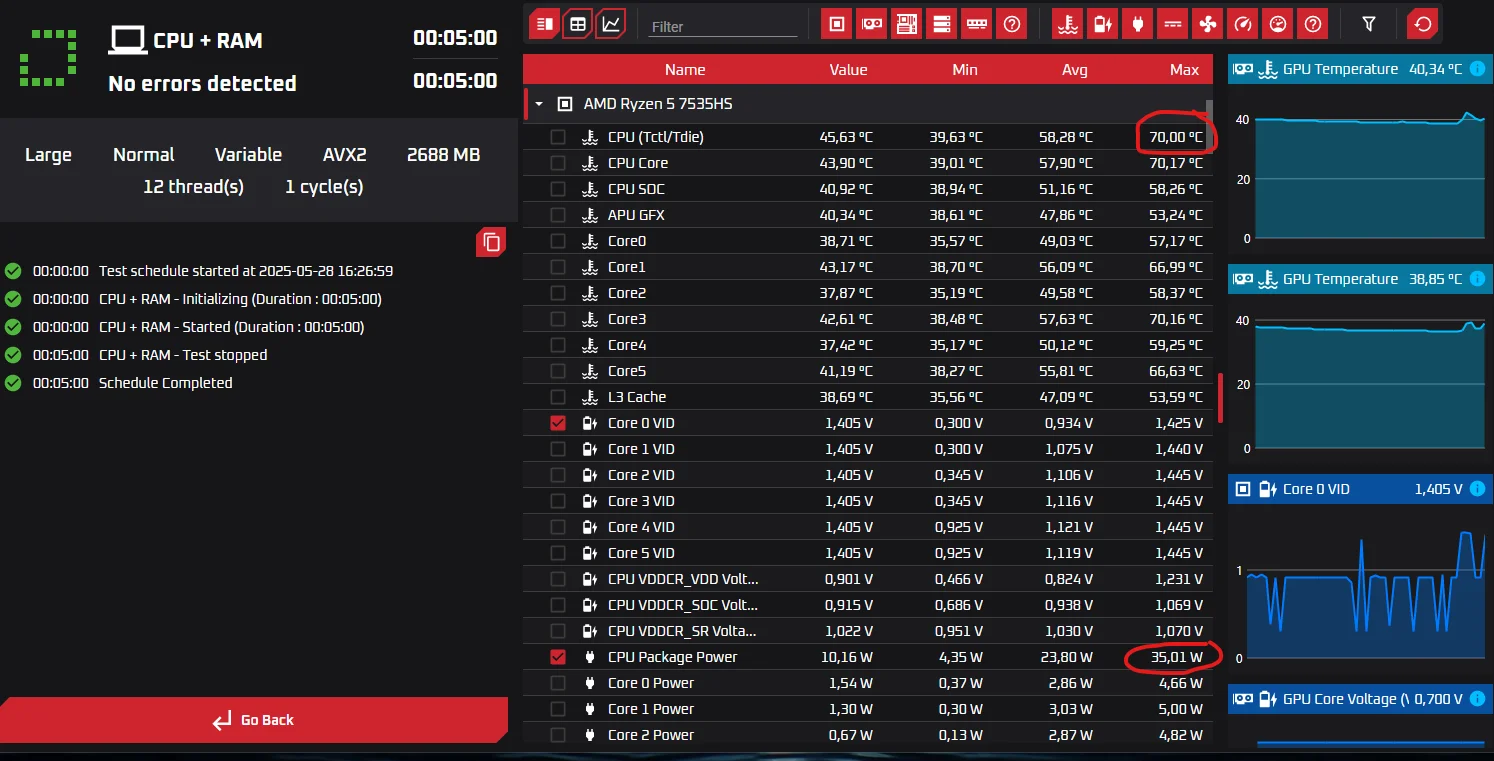The height and width of the screenshot is (761, 1494).
Task: Toggle the current sensor filter icon
Action: (1173, 24)
